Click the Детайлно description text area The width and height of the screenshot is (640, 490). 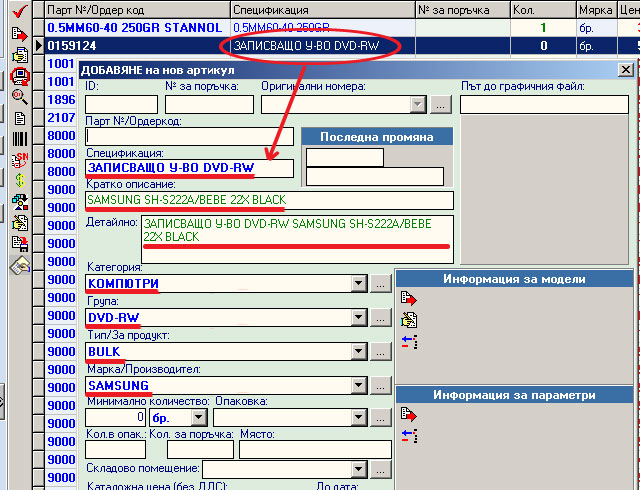[297, 239]
